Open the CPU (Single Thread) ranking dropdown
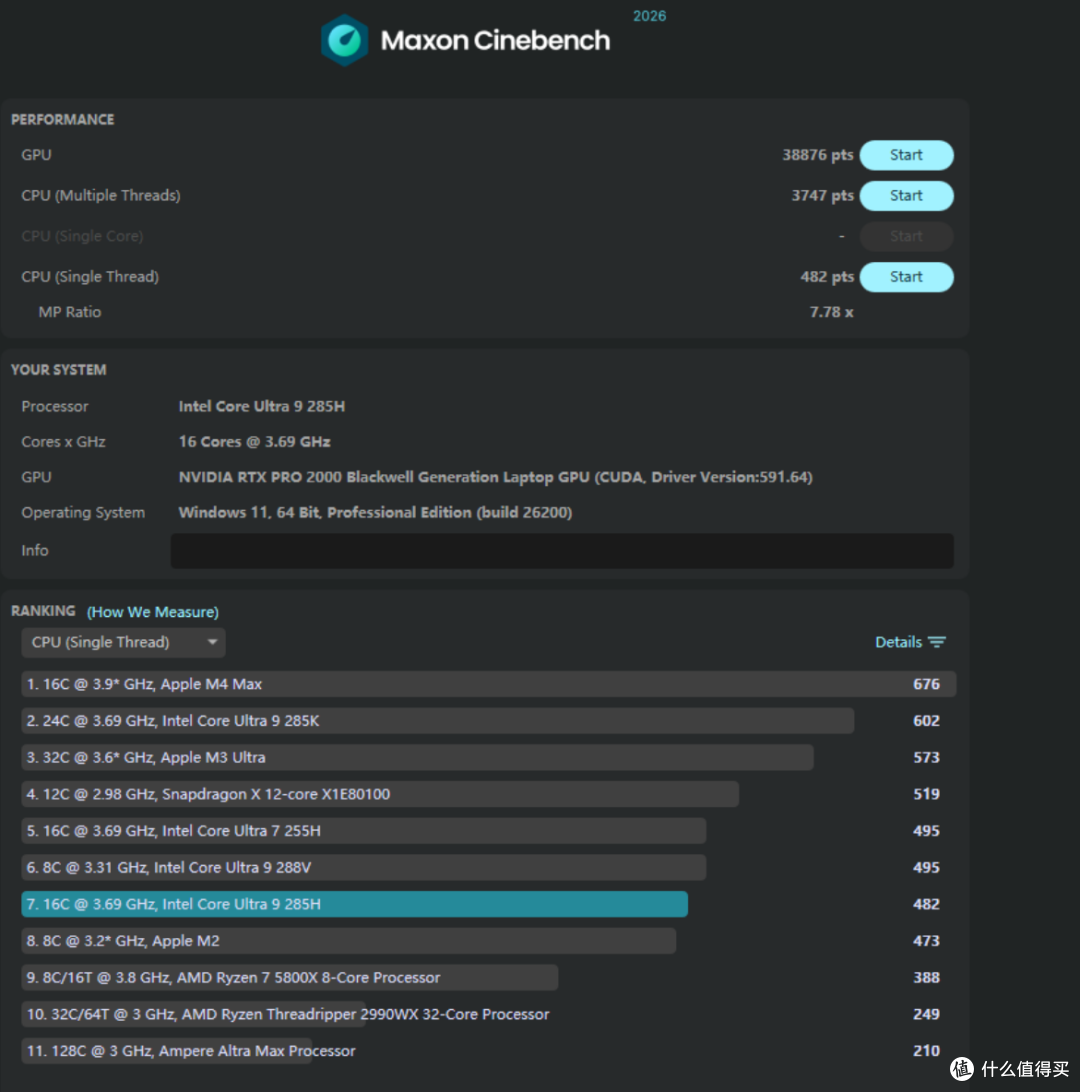This screenshot has width=1080, height=1092. [123, 642]
